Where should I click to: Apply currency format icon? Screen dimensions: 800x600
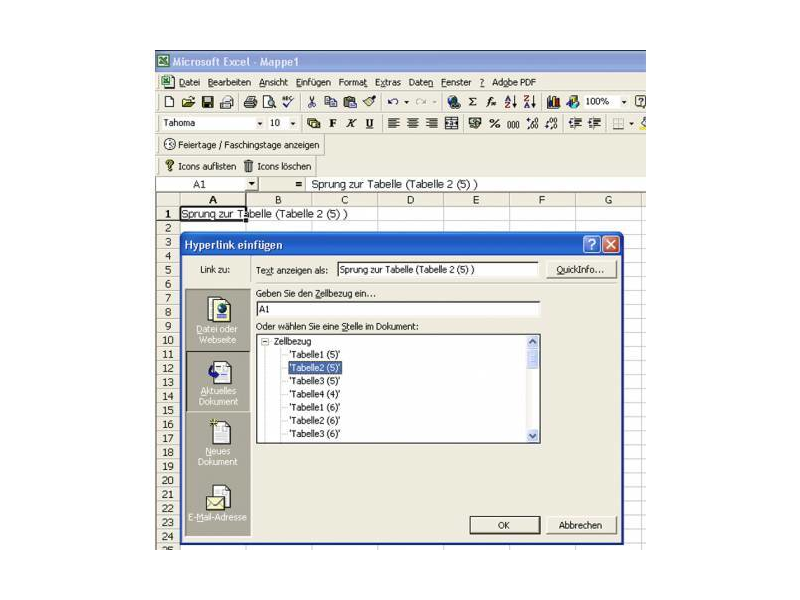pyautogui.click(x=474, y=123)
